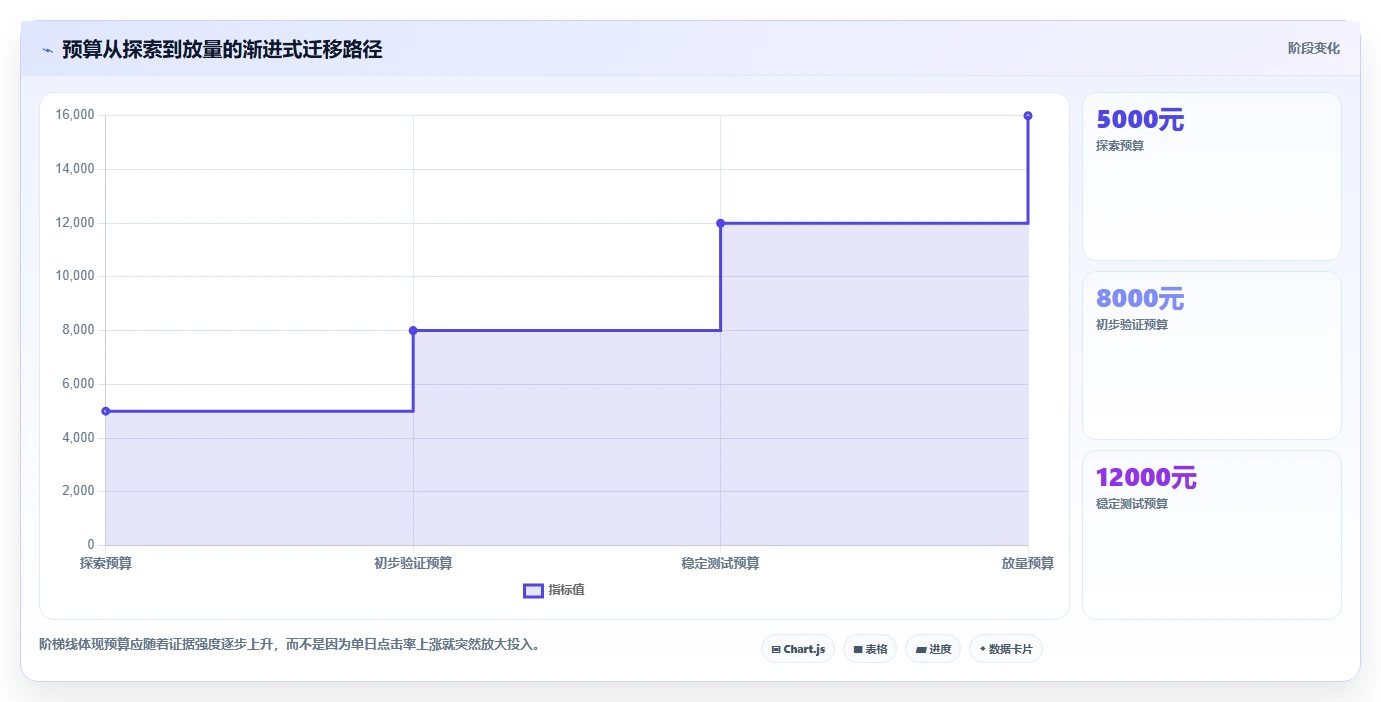1381x702 pixels.
Task: Click the lightning icon beside the title
Action: pyautogui.click(x=47, y=49)
